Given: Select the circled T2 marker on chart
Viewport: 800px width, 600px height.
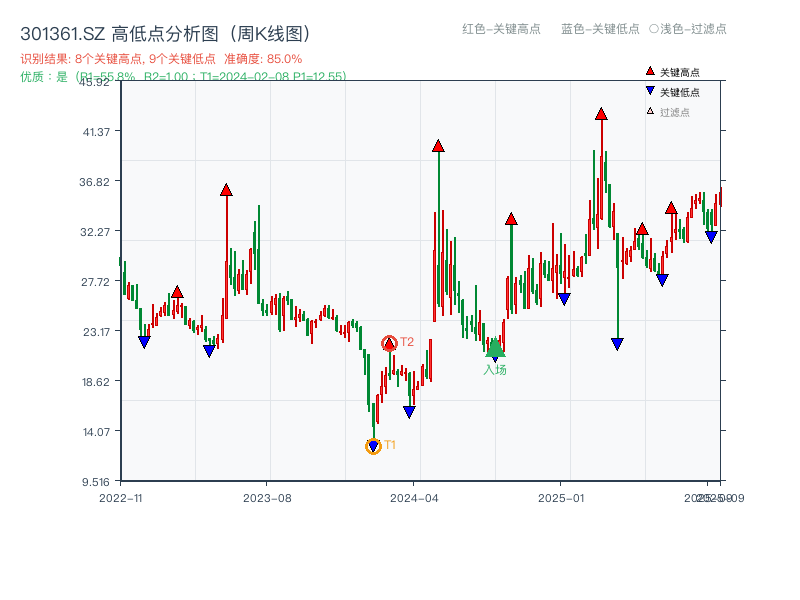Looking at the screenshot, I should (x=388, y=341).
